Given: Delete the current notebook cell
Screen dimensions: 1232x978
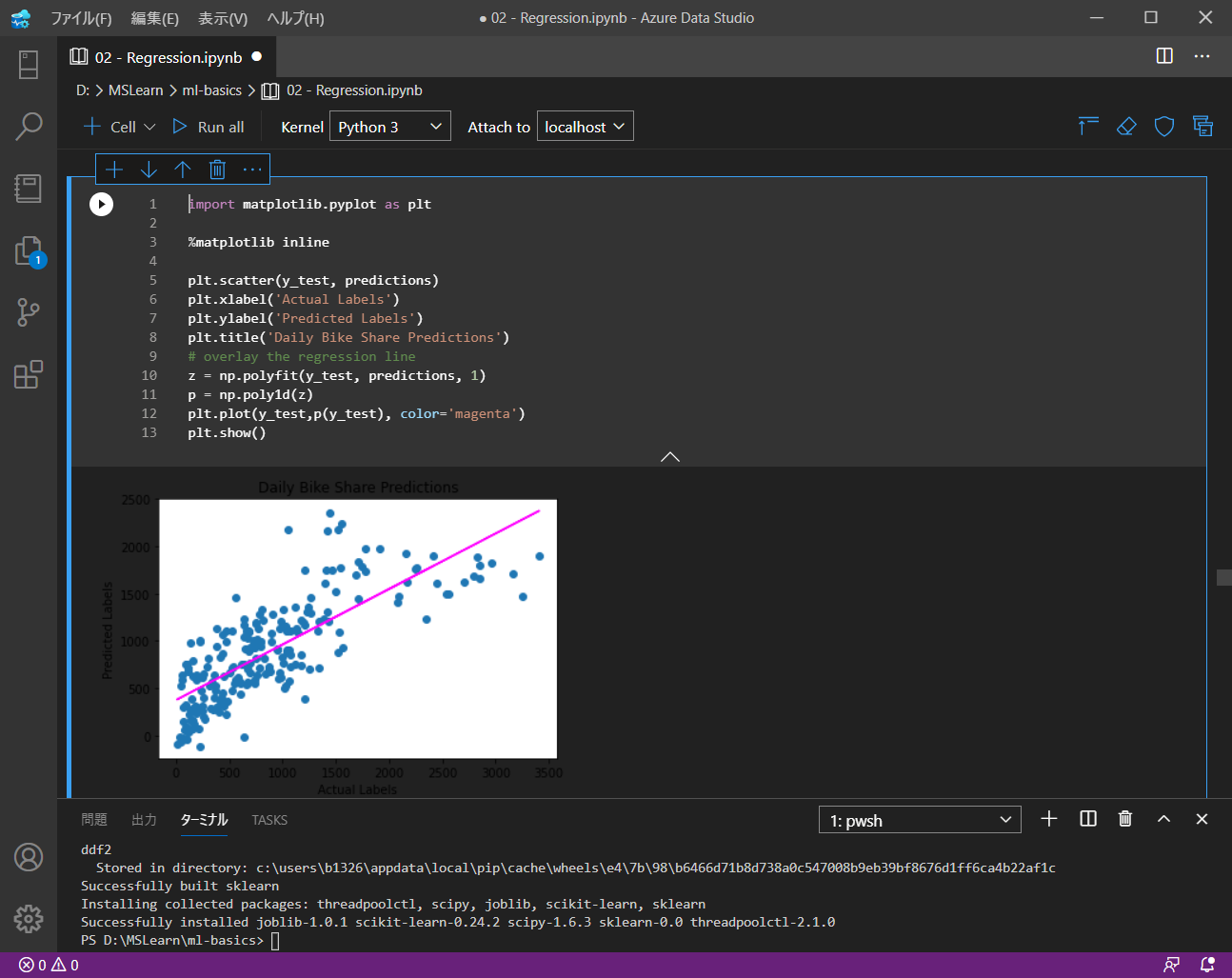Looking at the screenshot, I should (x=217, y=170).
